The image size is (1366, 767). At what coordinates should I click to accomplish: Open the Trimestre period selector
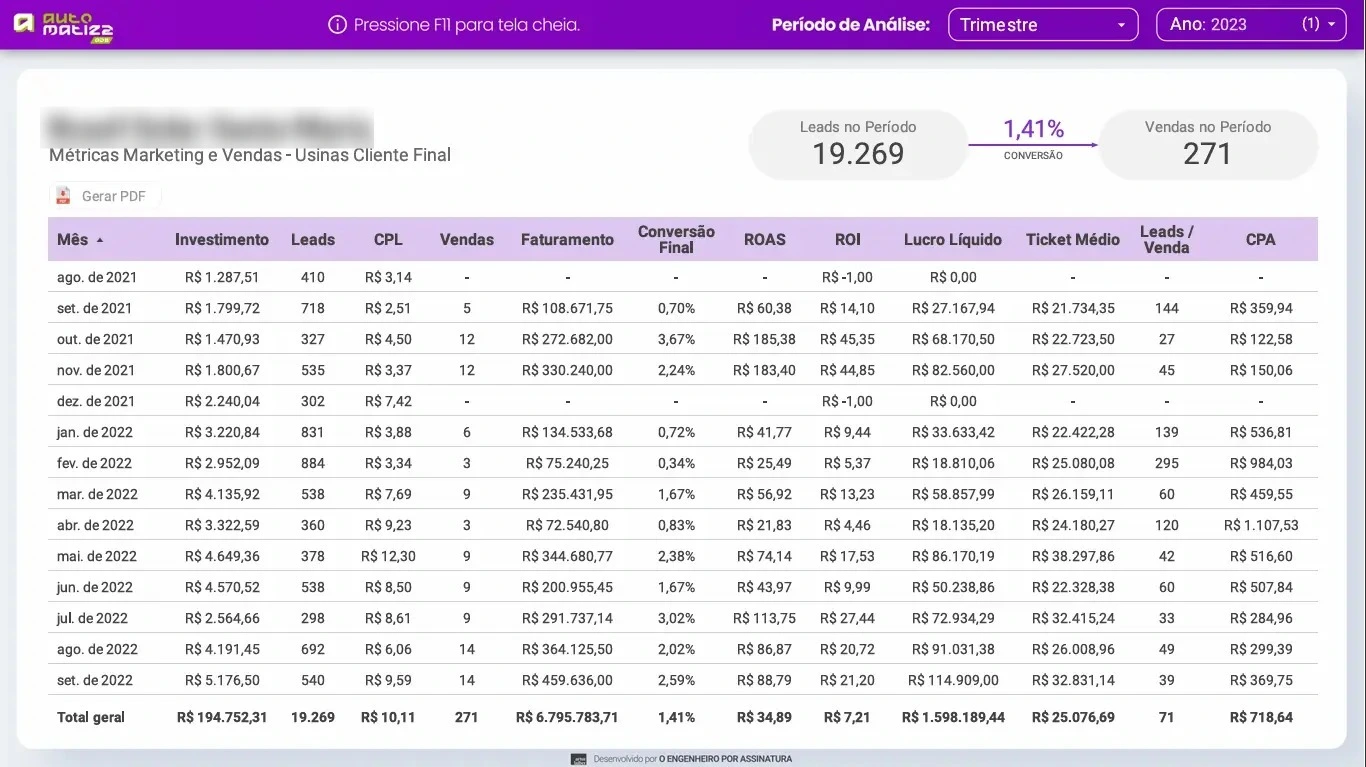tap(1043, 24)
